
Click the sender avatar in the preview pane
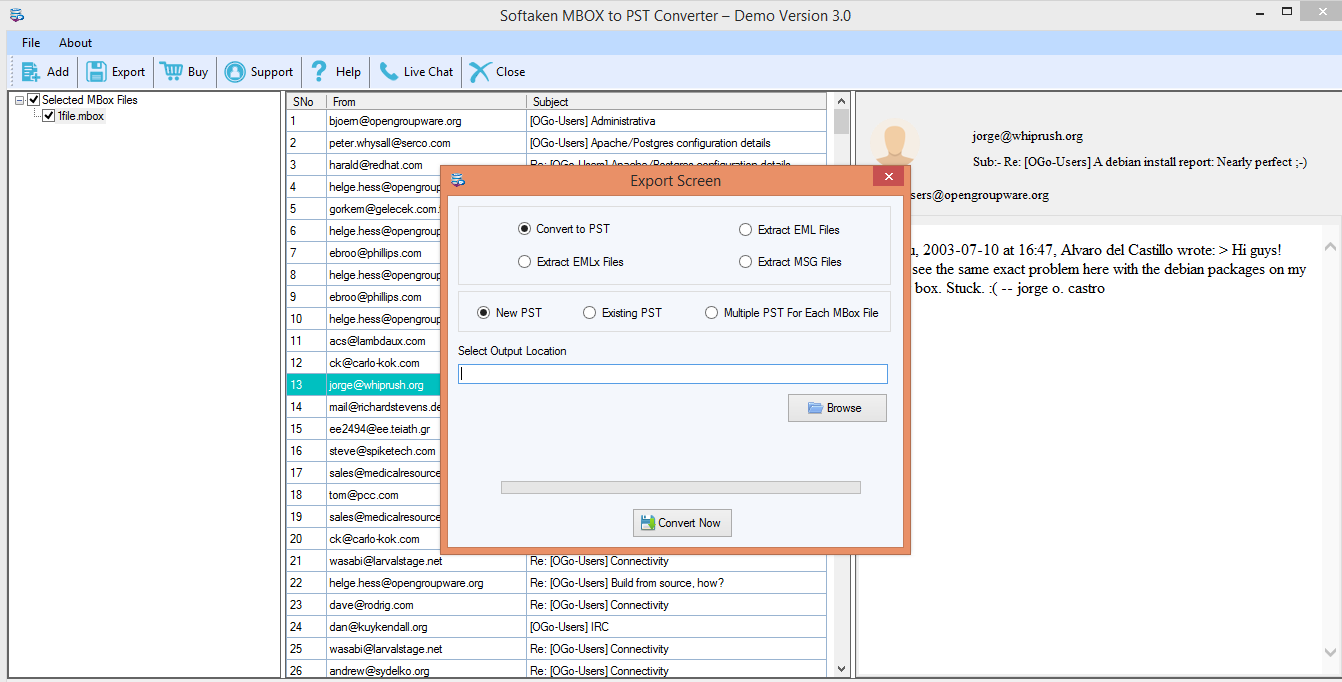coord(894,144)
